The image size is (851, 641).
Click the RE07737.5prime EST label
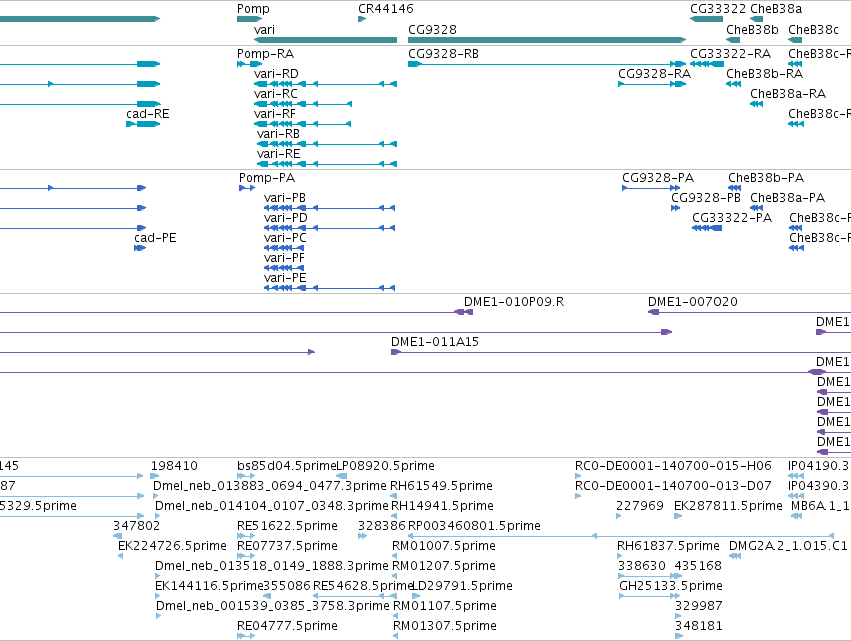[287, 546]
